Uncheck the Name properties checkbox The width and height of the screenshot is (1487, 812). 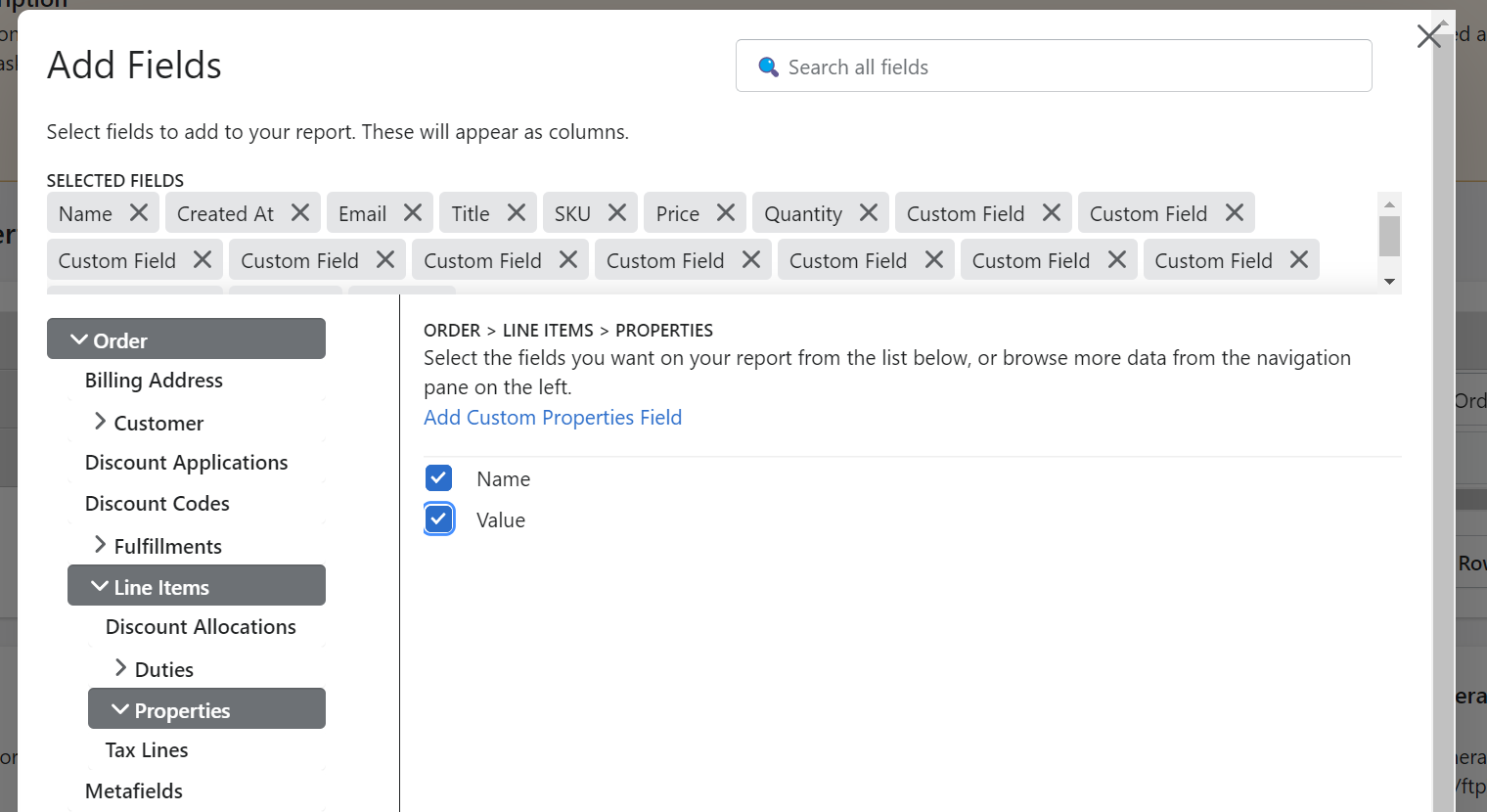click(x=439, y=478)
